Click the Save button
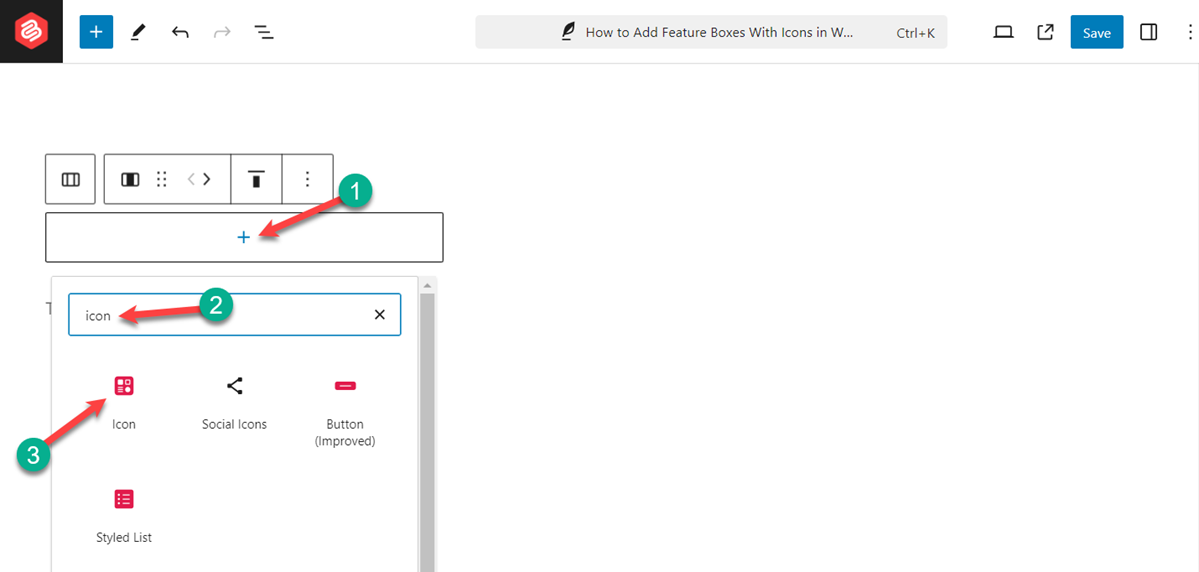Image resolution: width=1199 pixels, height=572 pixels. [1096, 32]
